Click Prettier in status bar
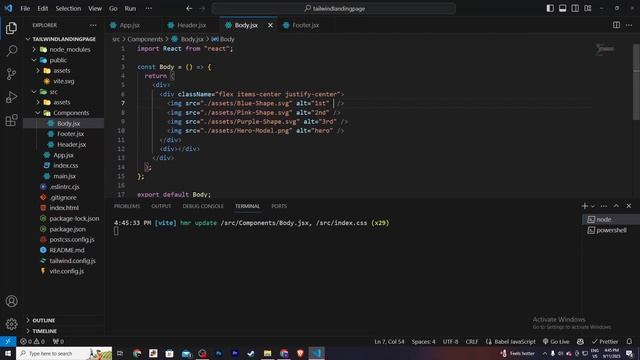640x360 pixels. click(x=605, y=341)
